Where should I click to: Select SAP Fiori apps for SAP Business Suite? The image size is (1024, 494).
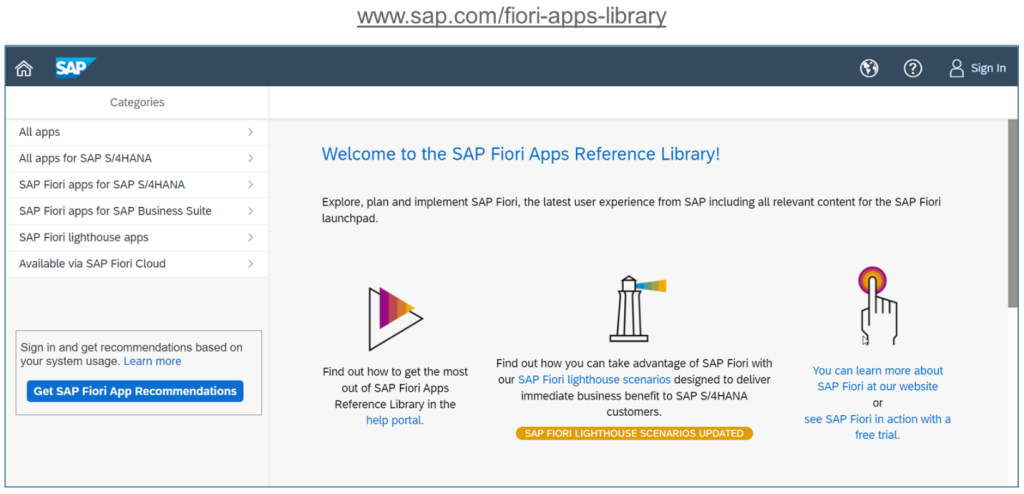point(137,211)
